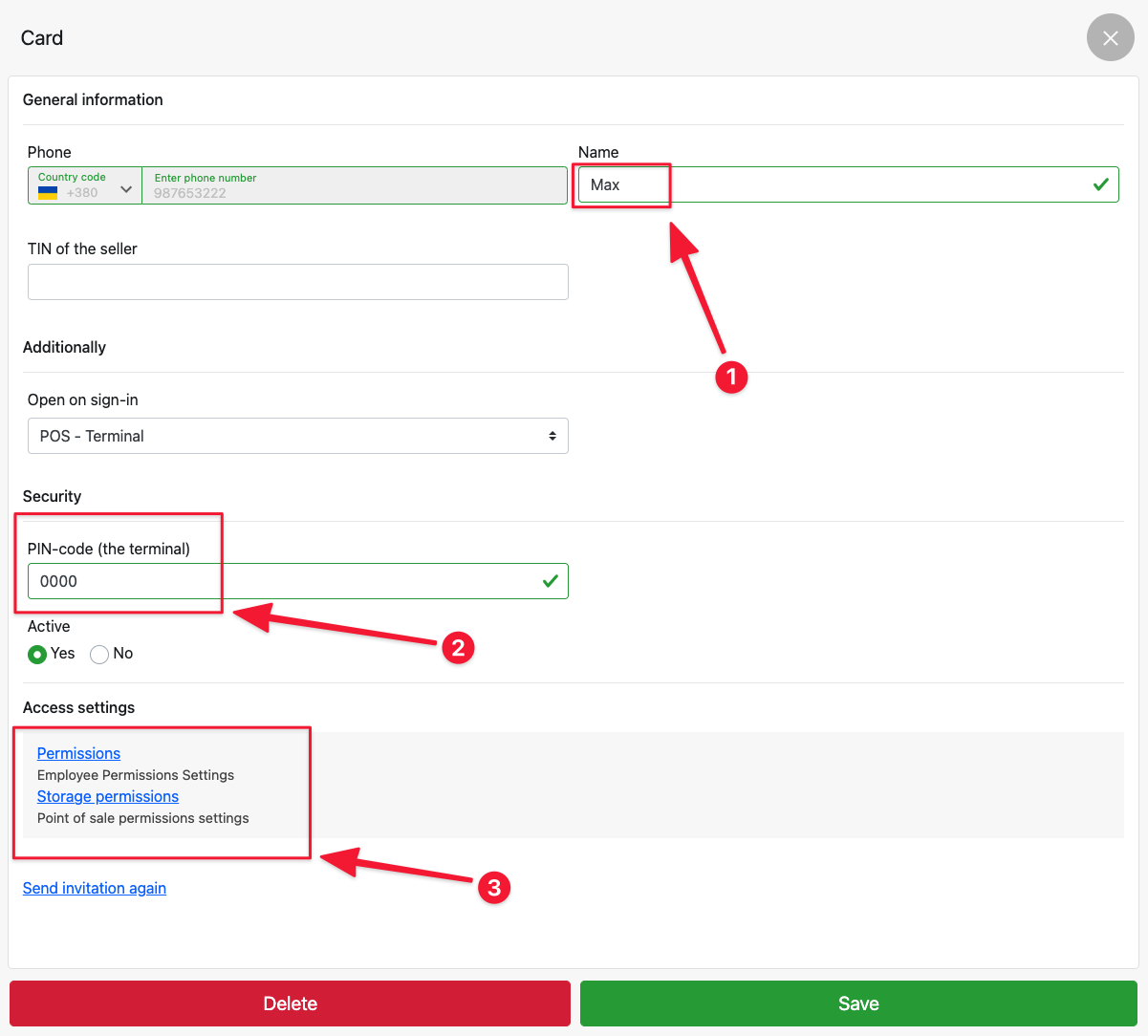
Task: Click the Enter phone number field
Action: coord(354,185)
